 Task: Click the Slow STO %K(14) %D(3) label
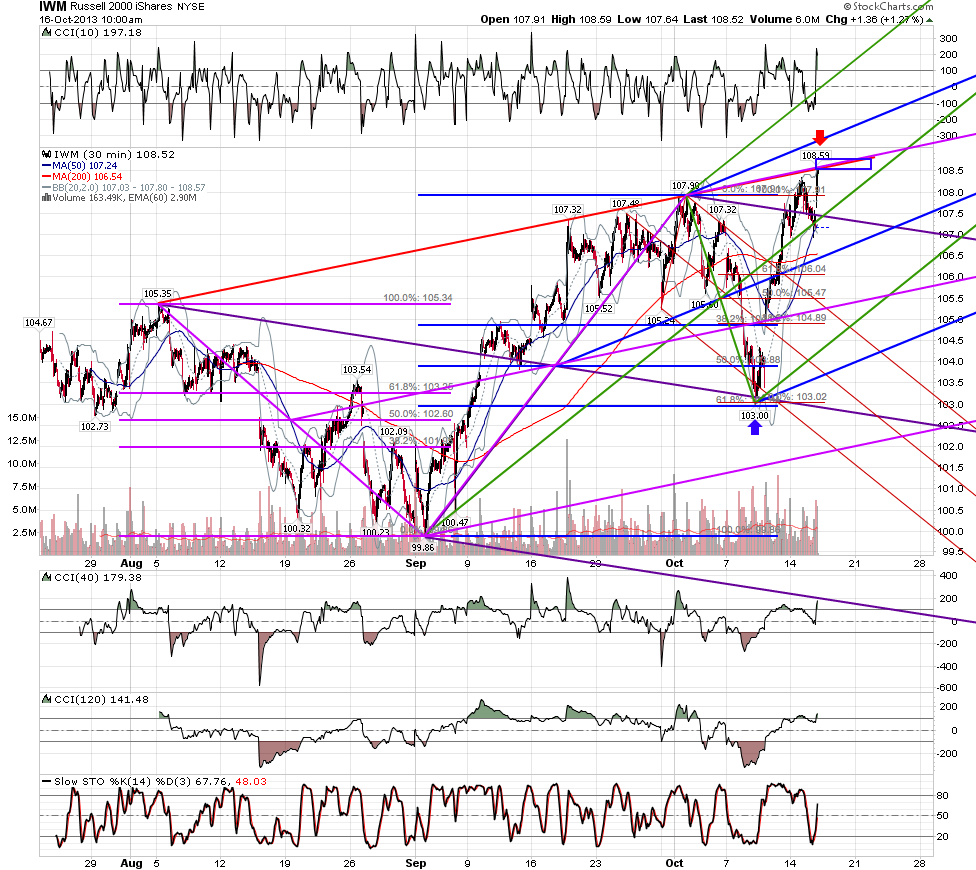(x=123, y=782)
